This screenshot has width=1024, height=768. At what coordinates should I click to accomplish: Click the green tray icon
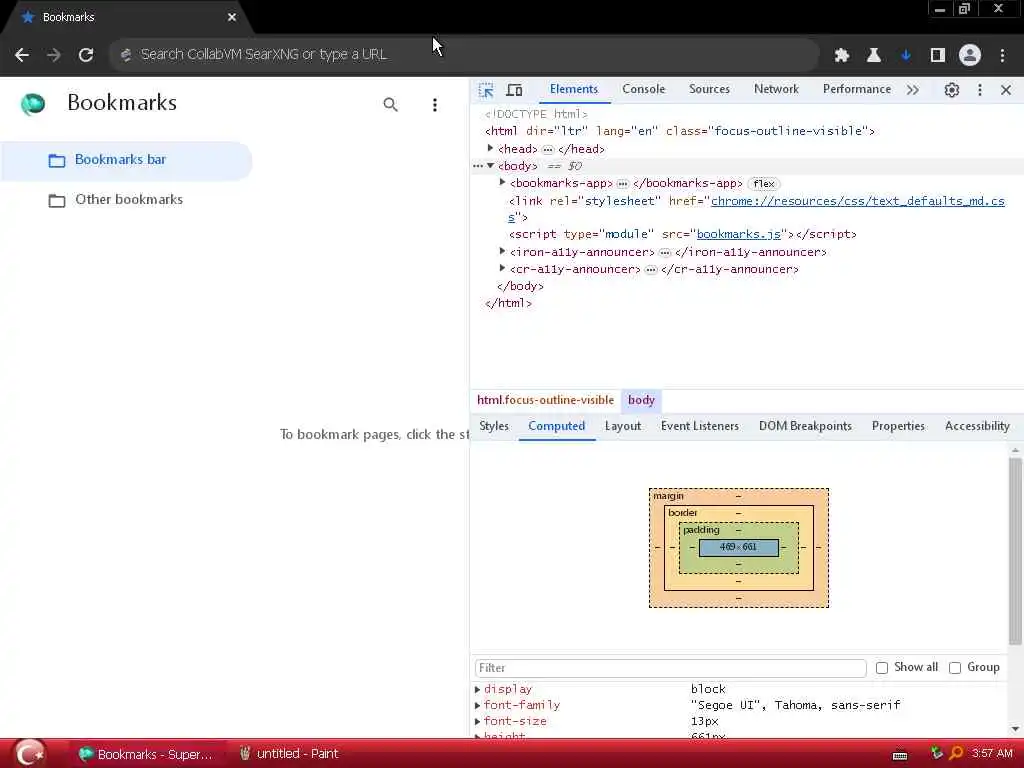tap(936, 753)
